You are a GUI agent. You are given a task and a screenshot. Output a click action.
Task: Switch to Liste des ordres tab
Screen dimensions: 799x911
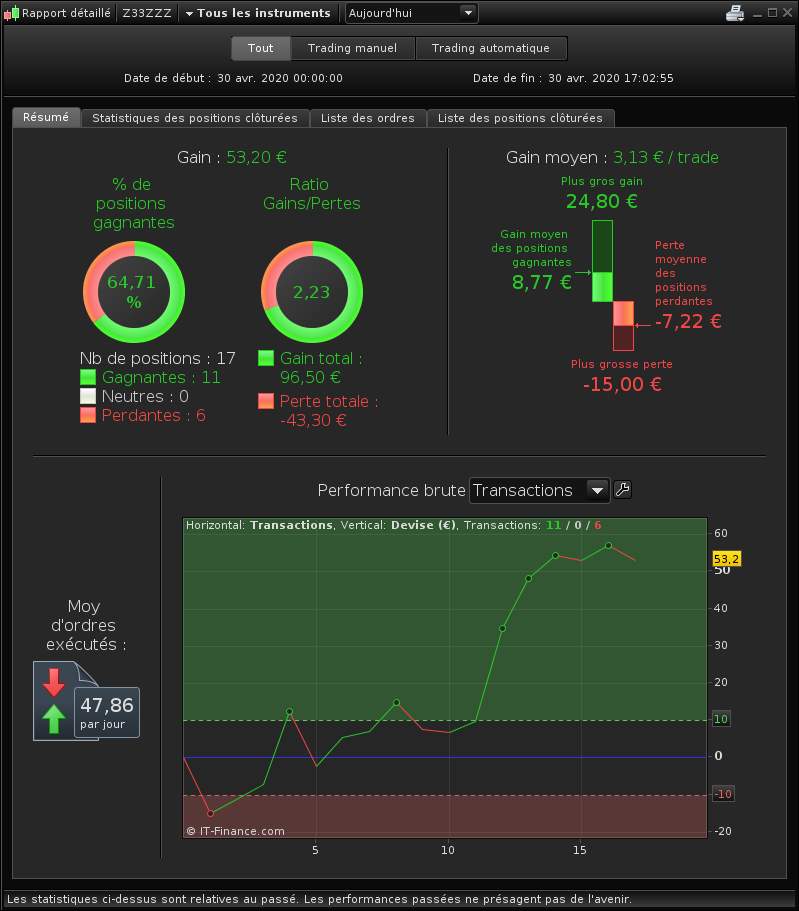368,118
